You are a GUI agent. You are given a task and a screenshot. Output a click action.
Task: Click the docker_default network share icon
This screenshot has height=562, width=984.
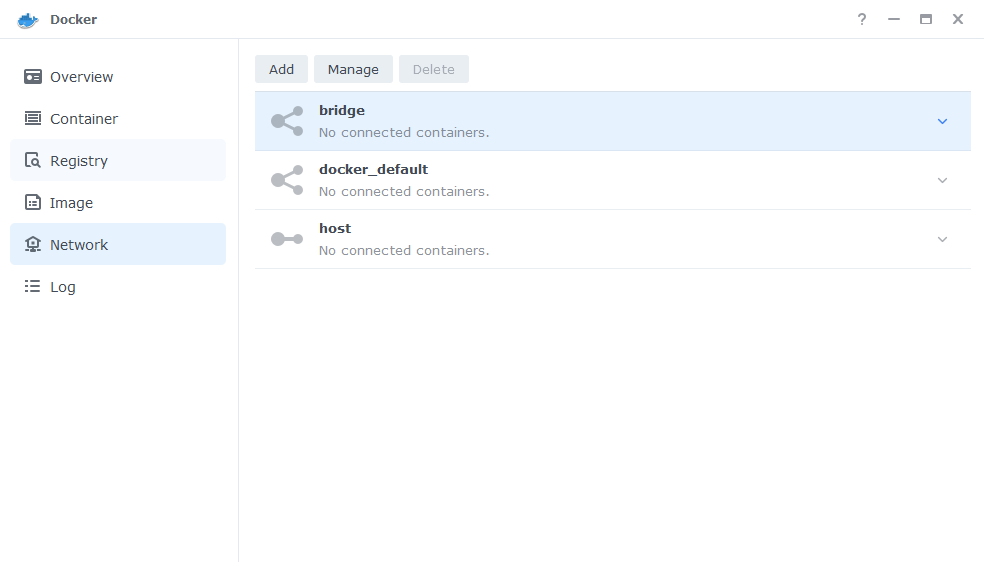click(x=287, y=180)
